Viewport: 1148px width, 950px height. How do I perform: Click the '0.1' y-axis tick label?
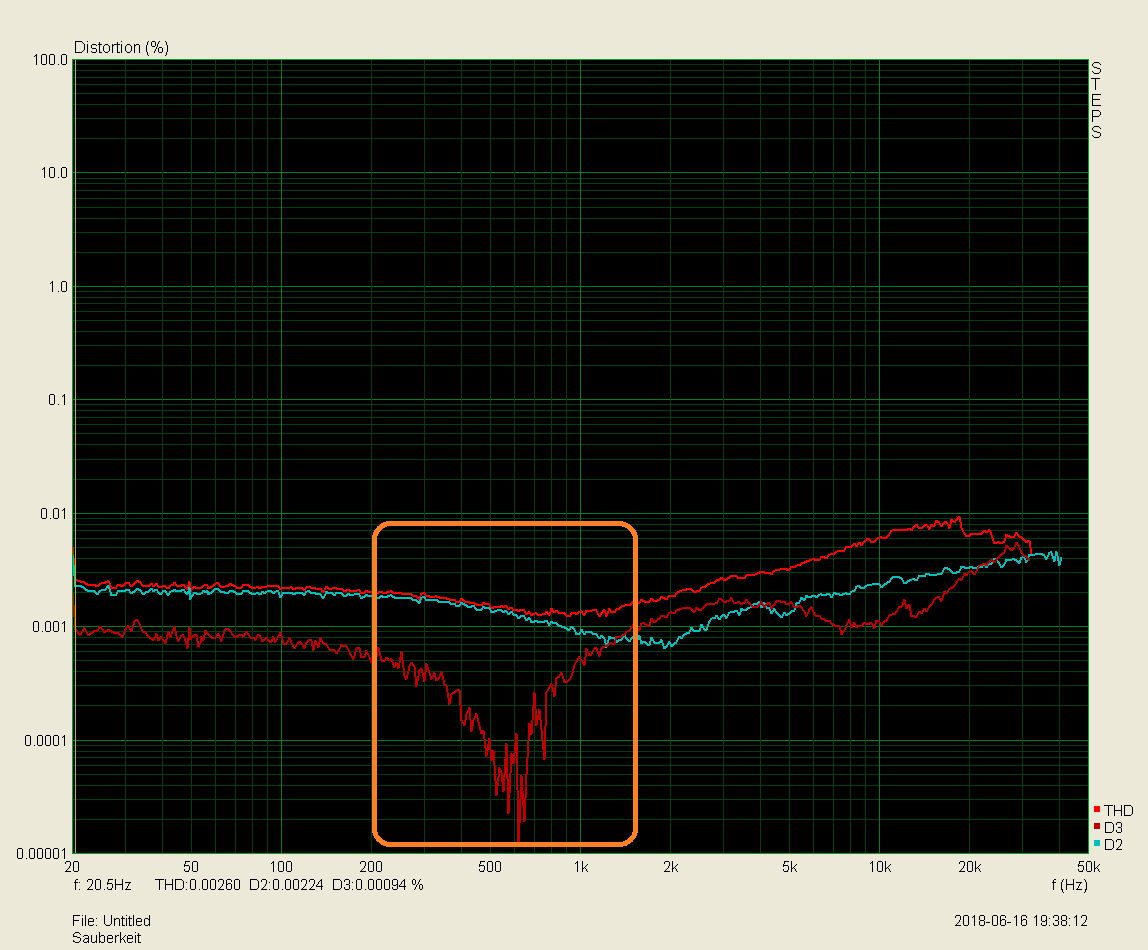pyautogui.click(x=57, y=400)
